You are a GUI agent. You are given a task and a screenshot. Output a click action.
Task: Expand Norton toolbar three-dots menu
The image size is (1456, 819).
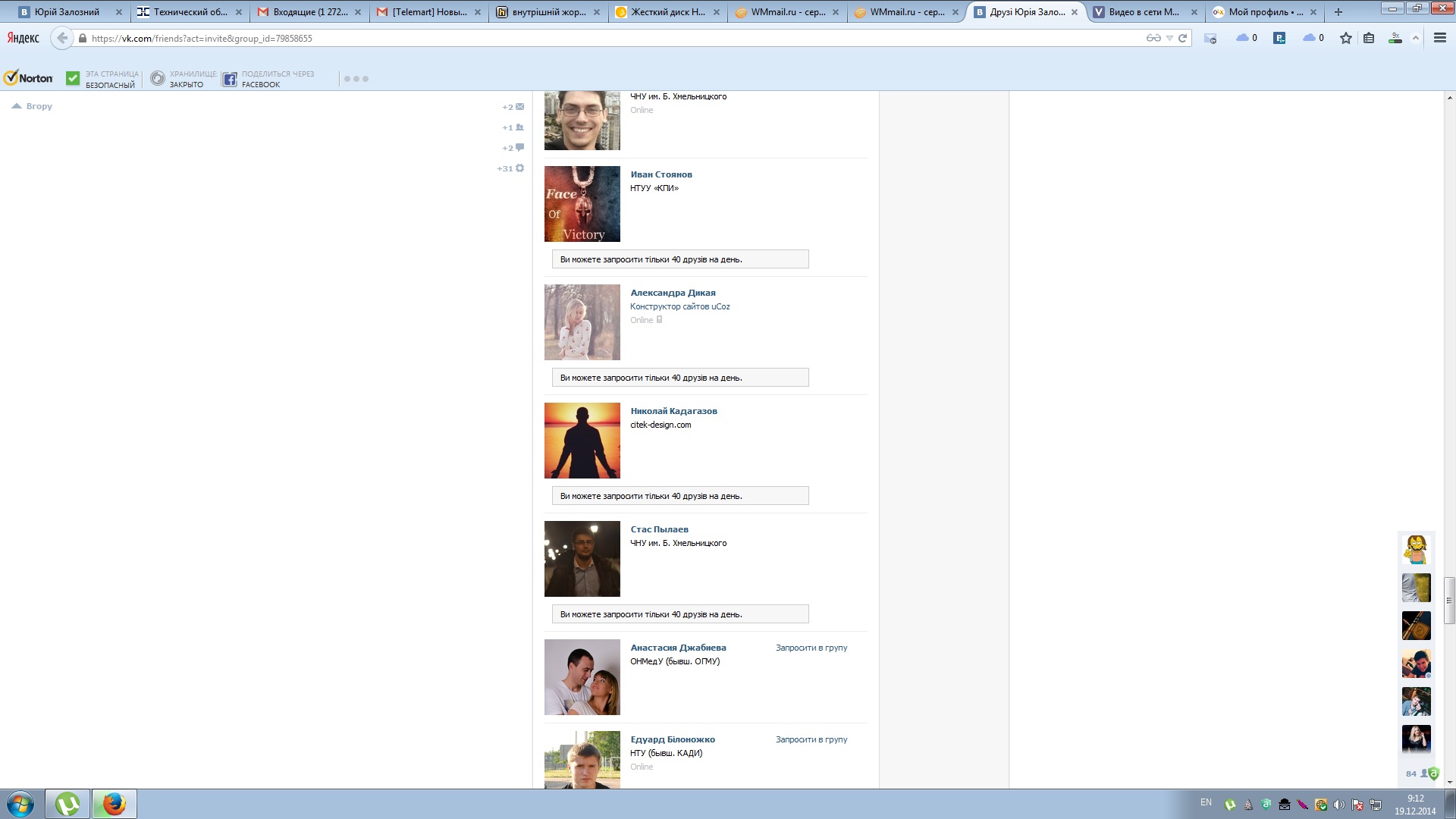(356, 79)
